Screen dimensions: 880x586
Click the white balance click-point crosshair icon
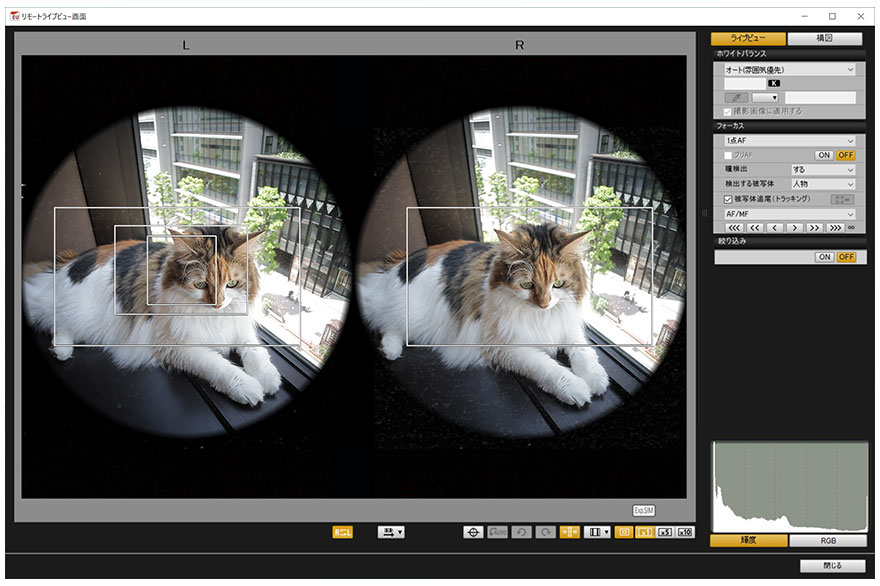tap(476, 532)
